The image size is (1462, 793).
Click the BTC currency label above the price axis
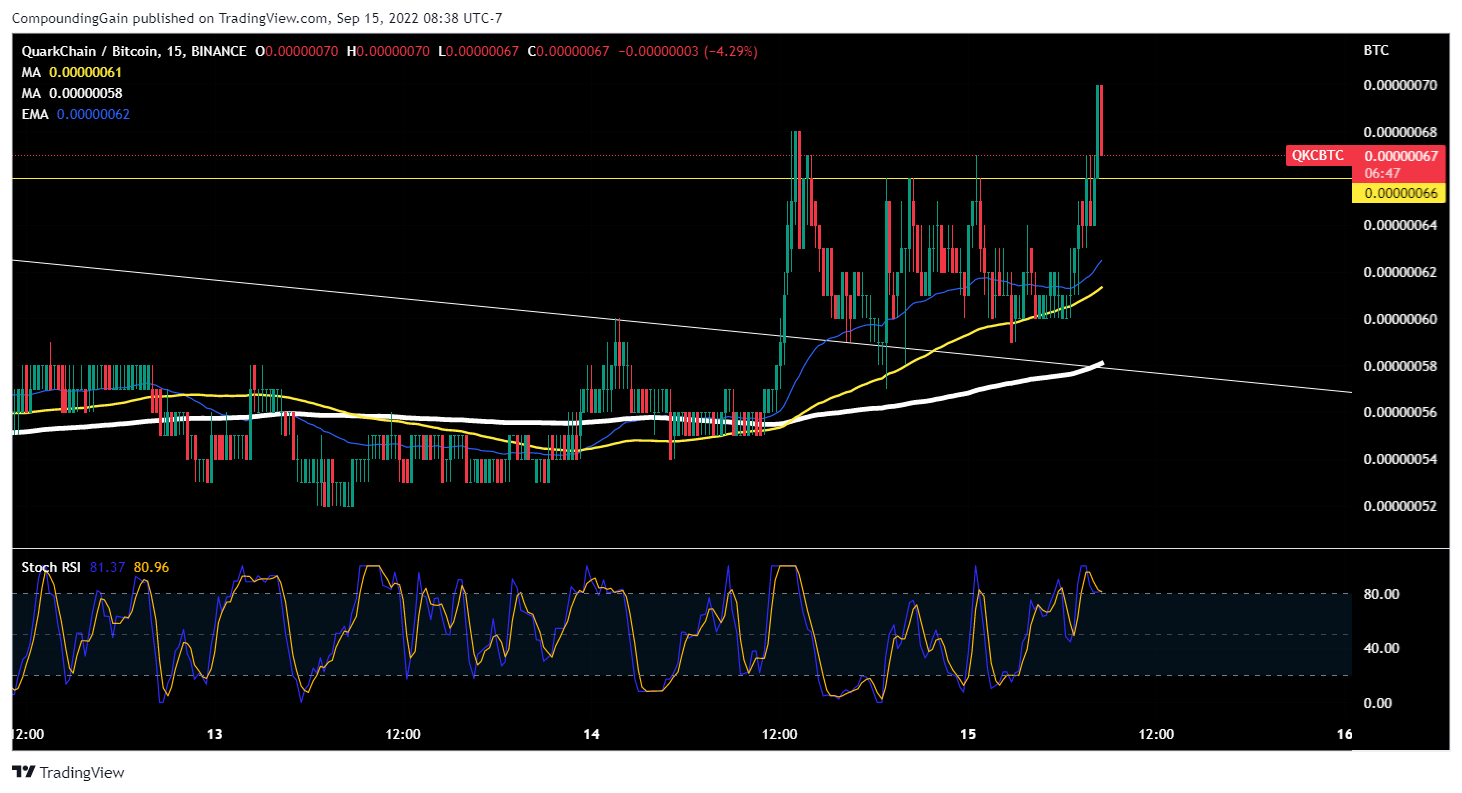click(x=1376, y=50)
